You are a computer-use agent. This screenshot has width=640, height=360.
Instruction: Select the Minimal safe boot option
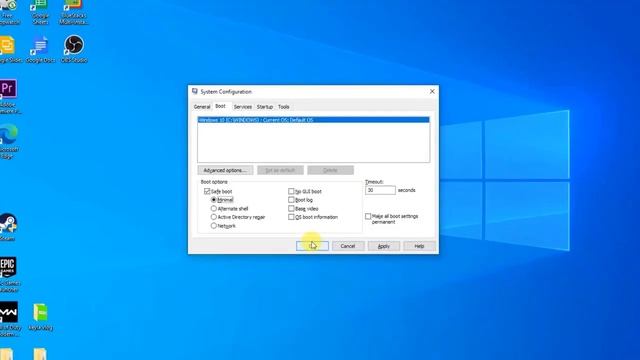click(213, 200)
